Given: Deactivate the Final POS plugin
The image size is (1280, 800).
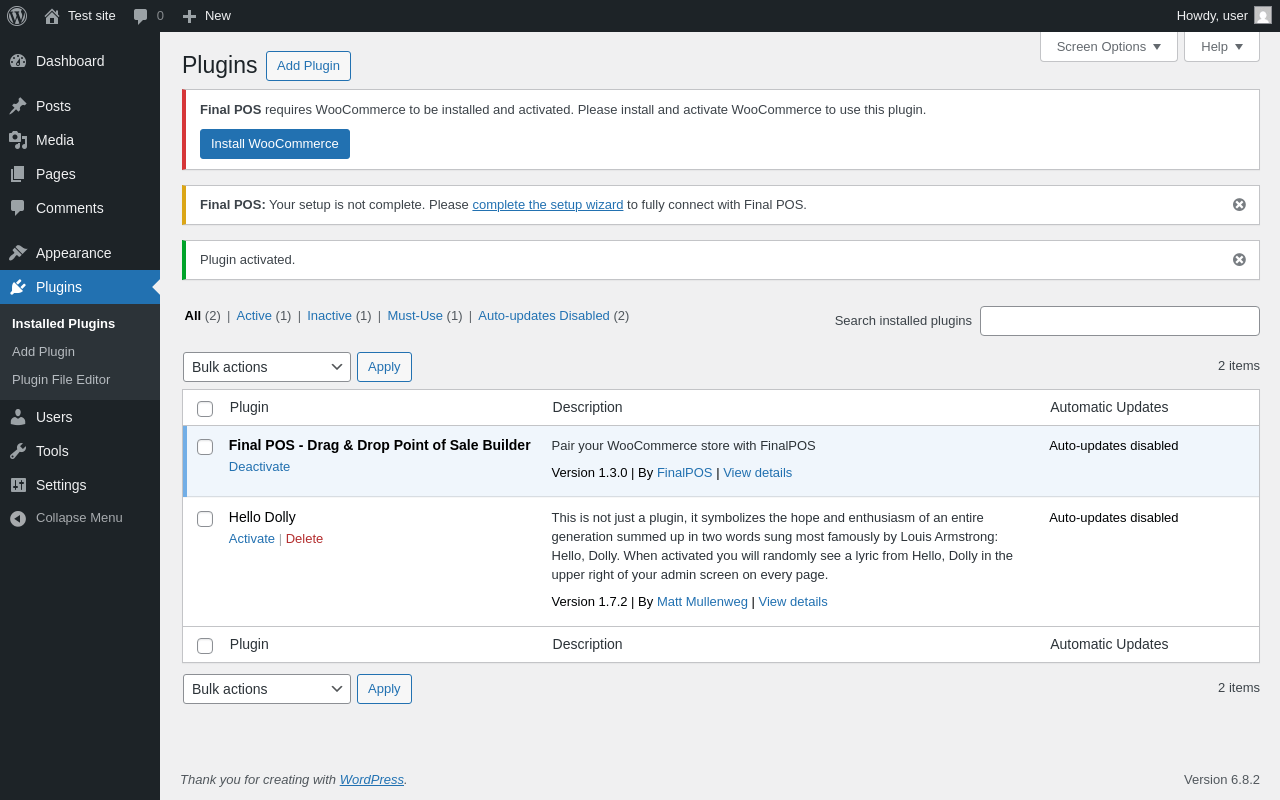Looking at the screenshot, I should [x=259, y=467].
